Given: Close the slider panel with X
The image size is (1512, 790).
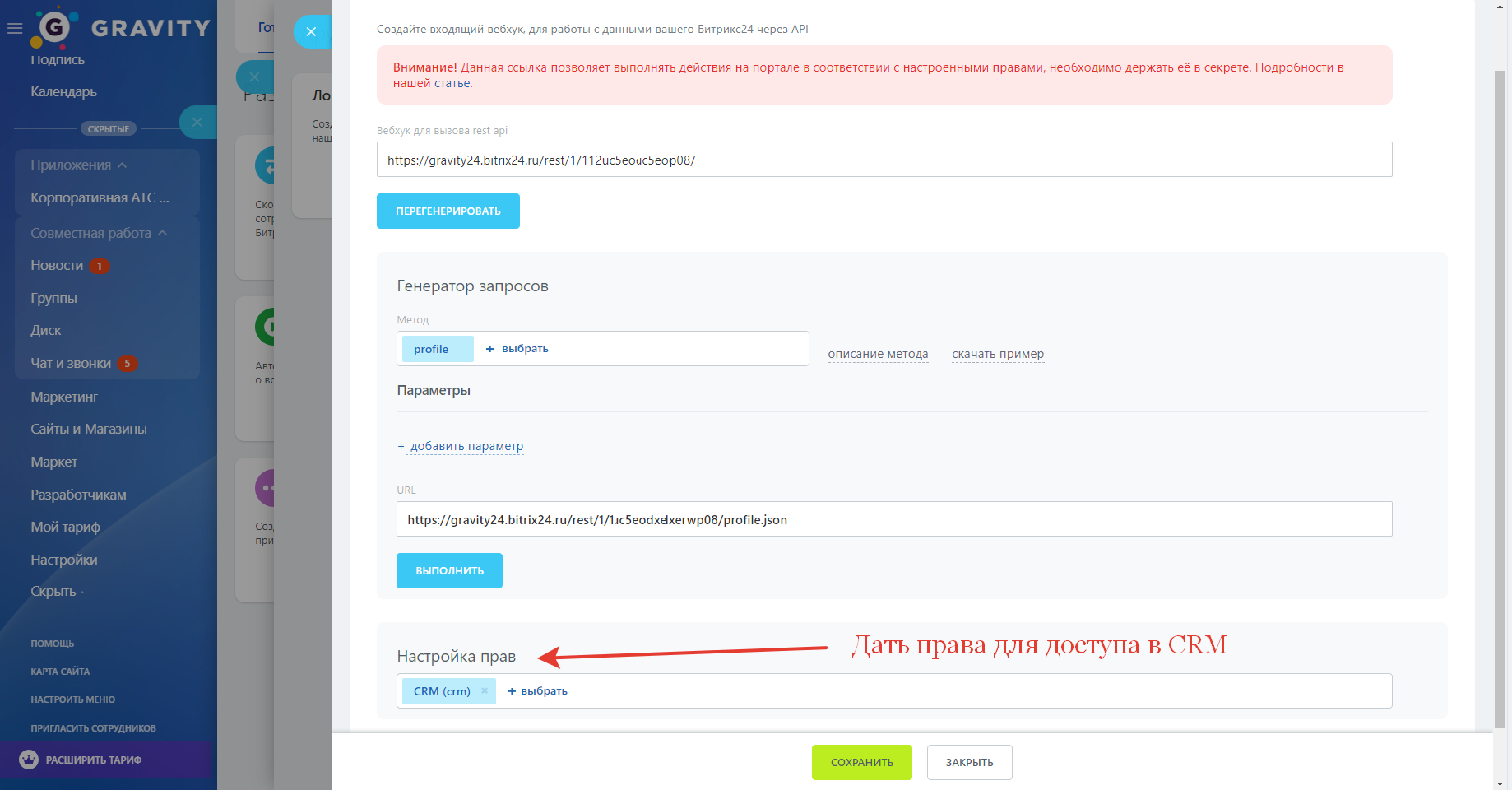Looking at the screenshot, I should point(311,31).
